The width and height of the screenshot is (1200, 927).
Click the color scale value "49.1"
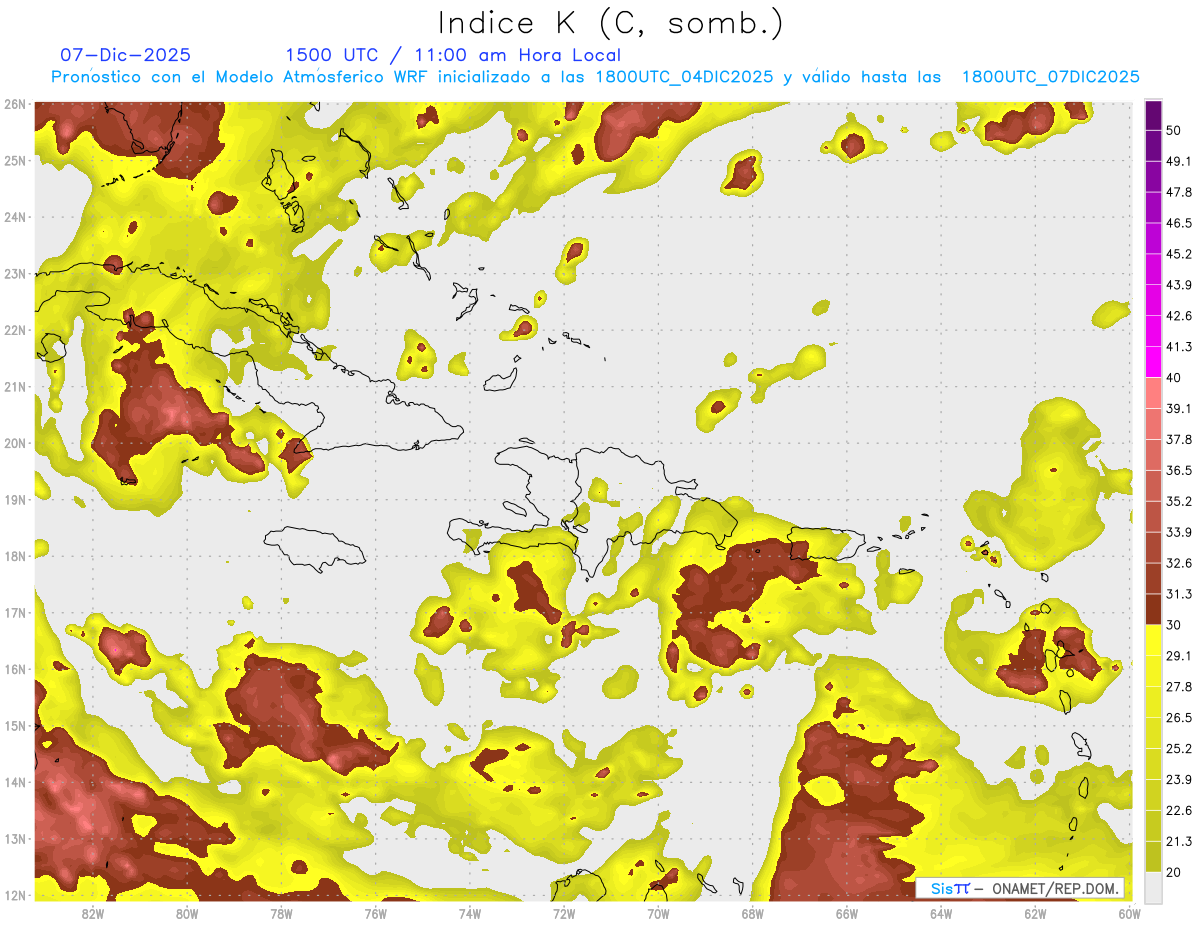pos(1178,162)
